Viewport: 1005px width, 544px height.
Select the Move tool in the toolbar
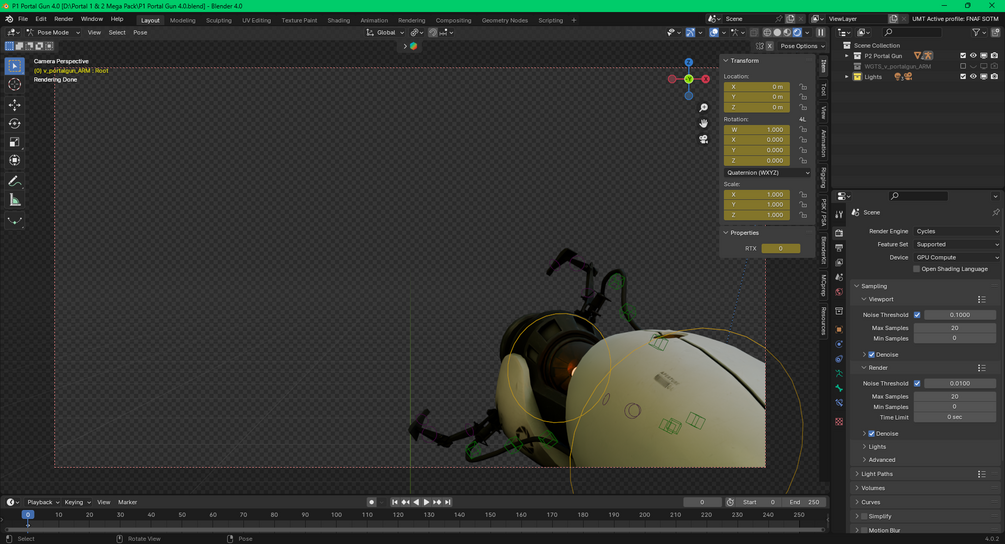click(x=14, y=105)
